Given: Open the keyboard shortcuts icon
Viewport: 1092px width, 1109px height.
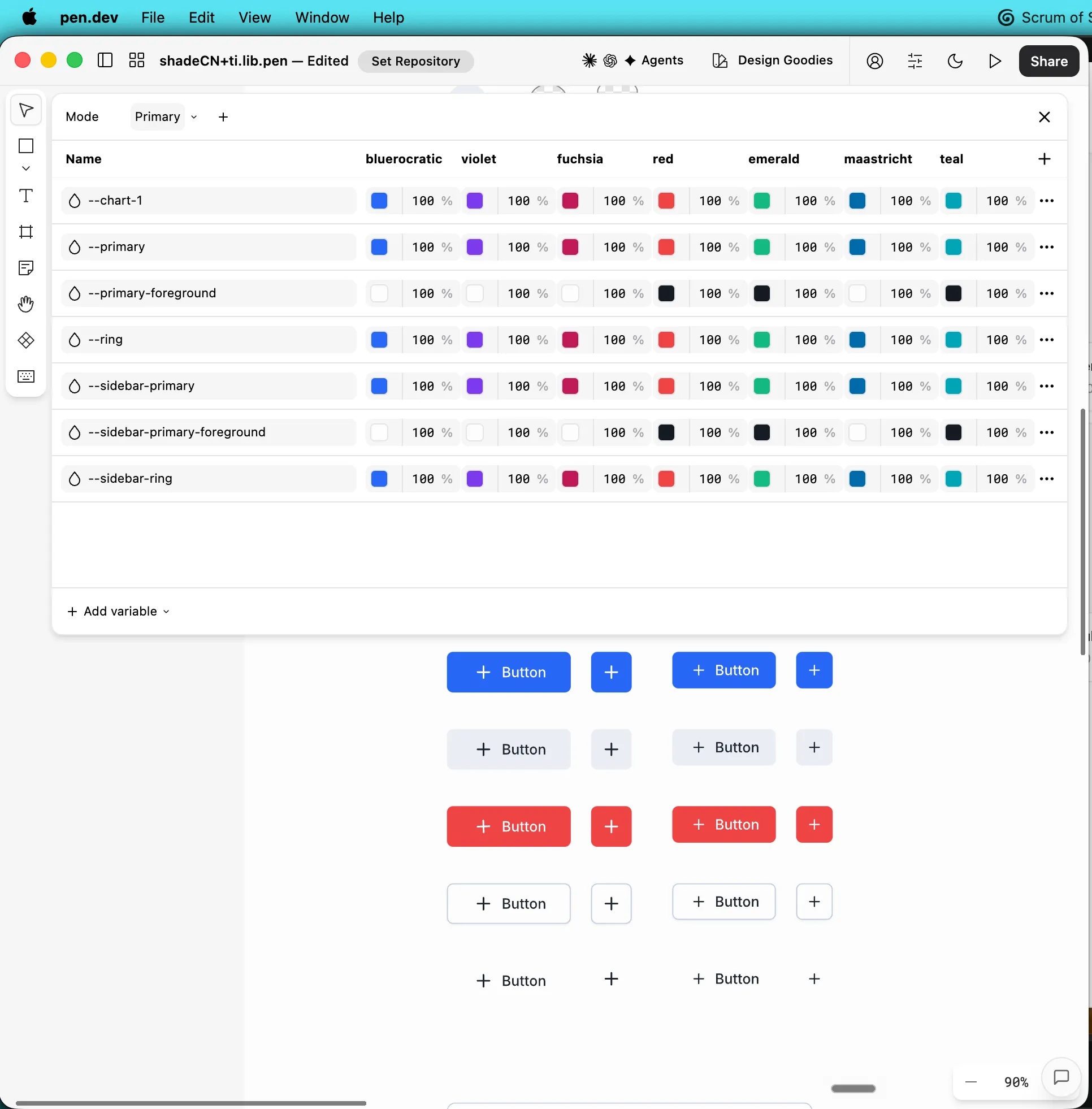Looking at the screenshot, I should [x=26, y=376].
